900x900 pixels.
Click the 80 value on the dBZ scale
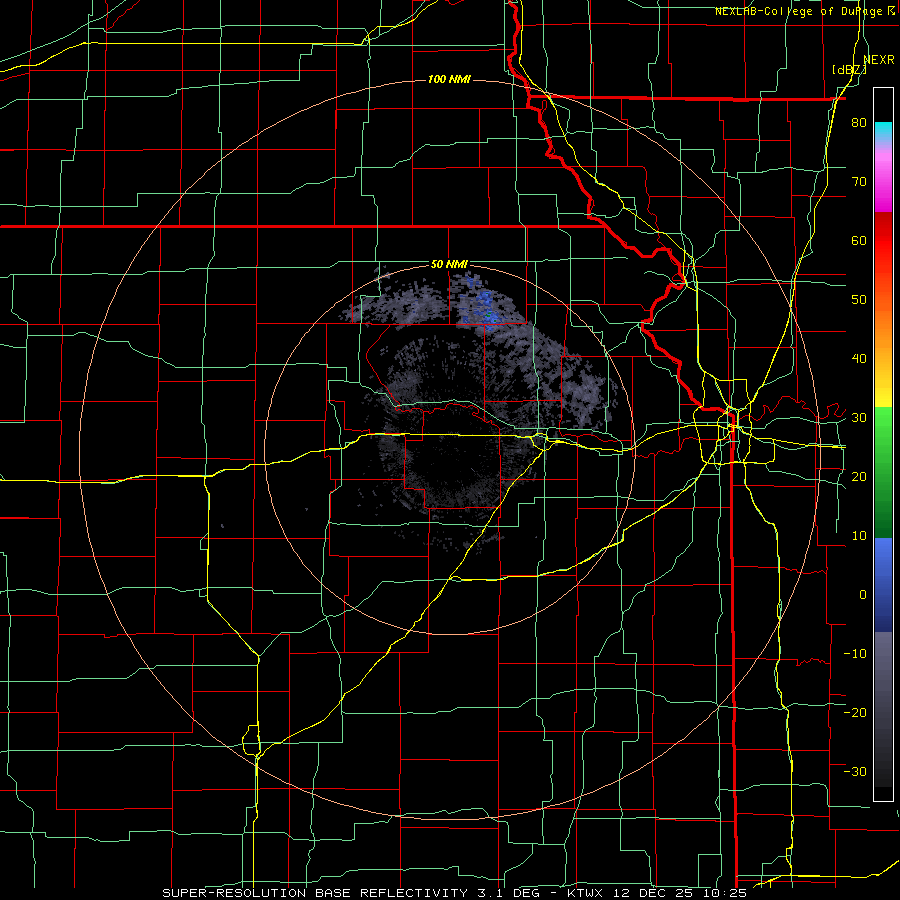pos(859,123)
